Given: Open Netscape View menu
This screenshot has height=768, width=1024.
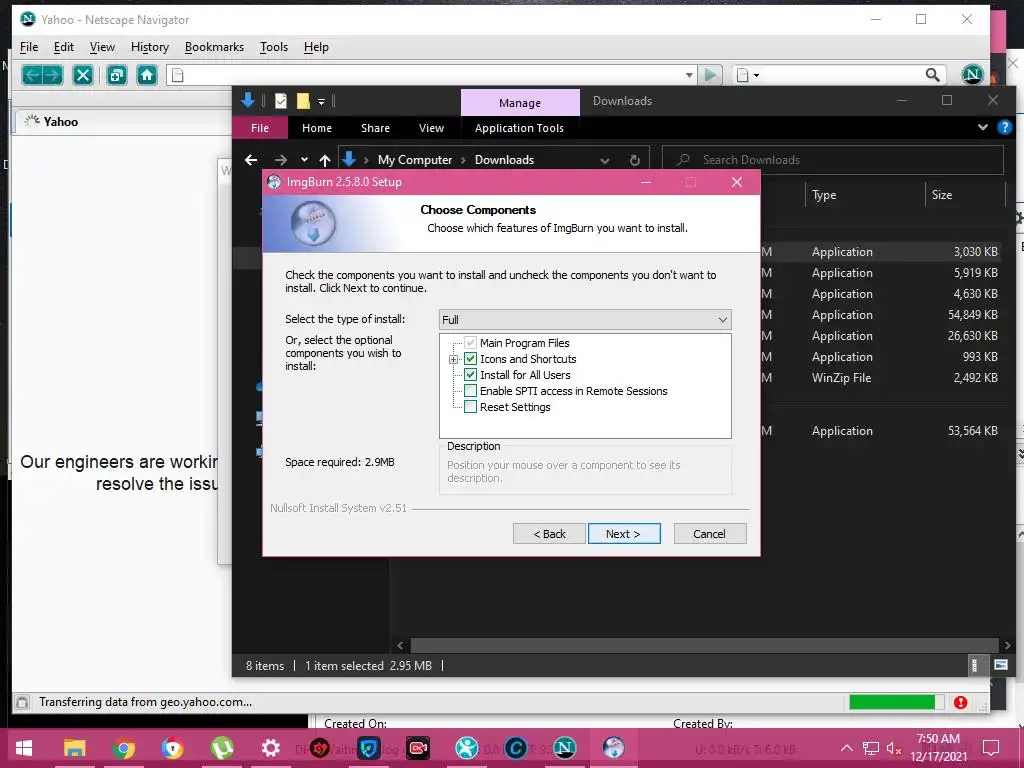Looking at the screenshot, I should (102, 47).
